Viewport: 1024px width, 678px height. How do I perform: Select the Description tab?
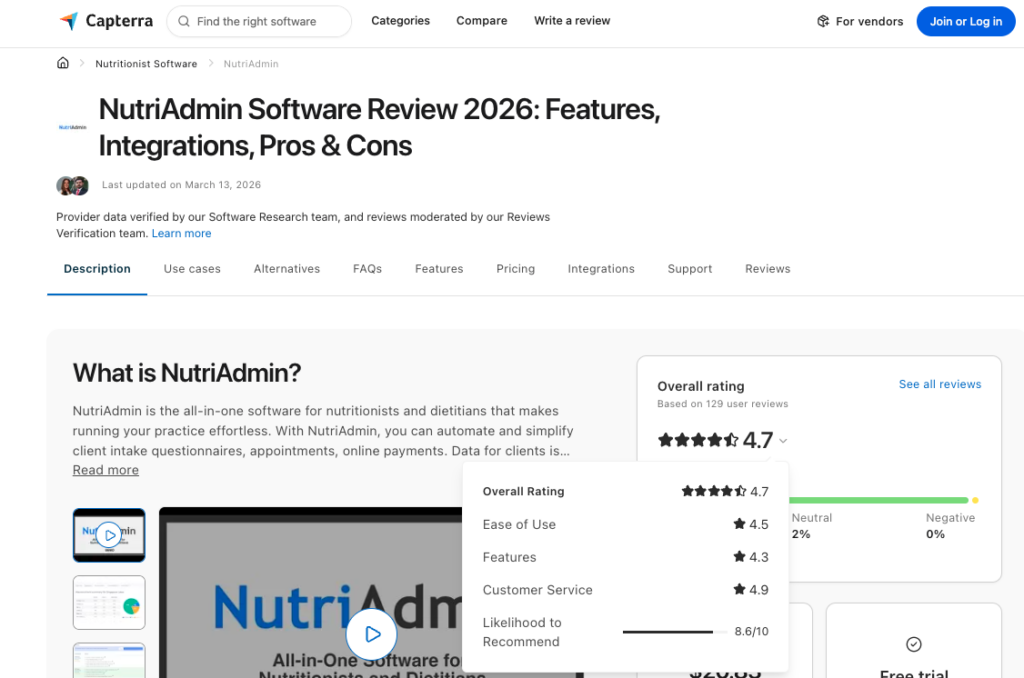tap(97, 268)
